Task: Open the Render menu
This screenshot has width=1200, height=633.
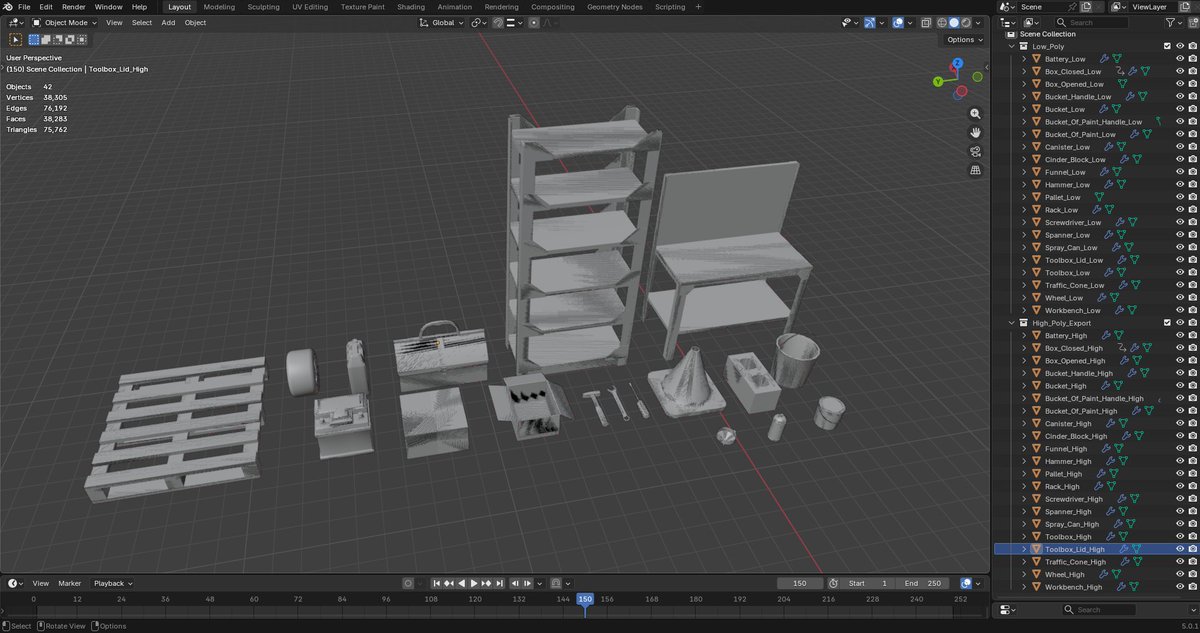Action: [73, 7]
